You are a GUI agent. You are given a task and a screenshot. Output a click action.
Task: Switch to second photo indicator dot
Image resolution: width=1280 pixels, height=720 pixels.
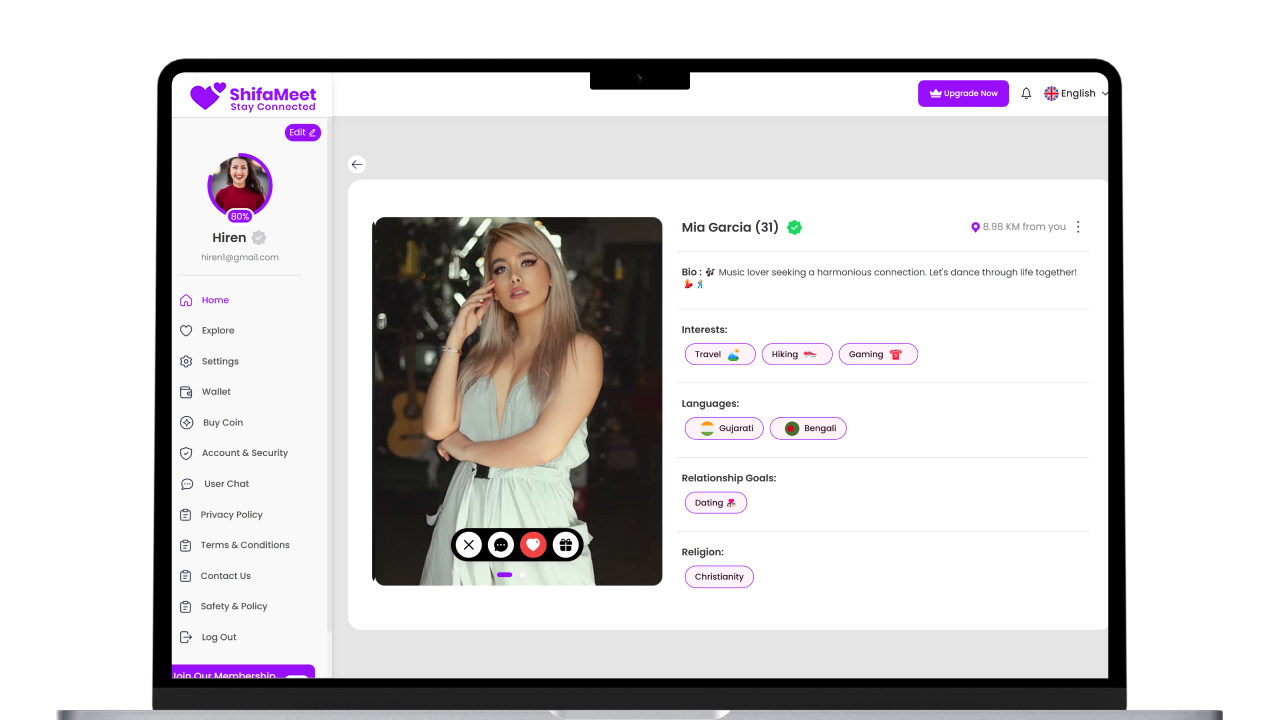[x=522, y=575]
